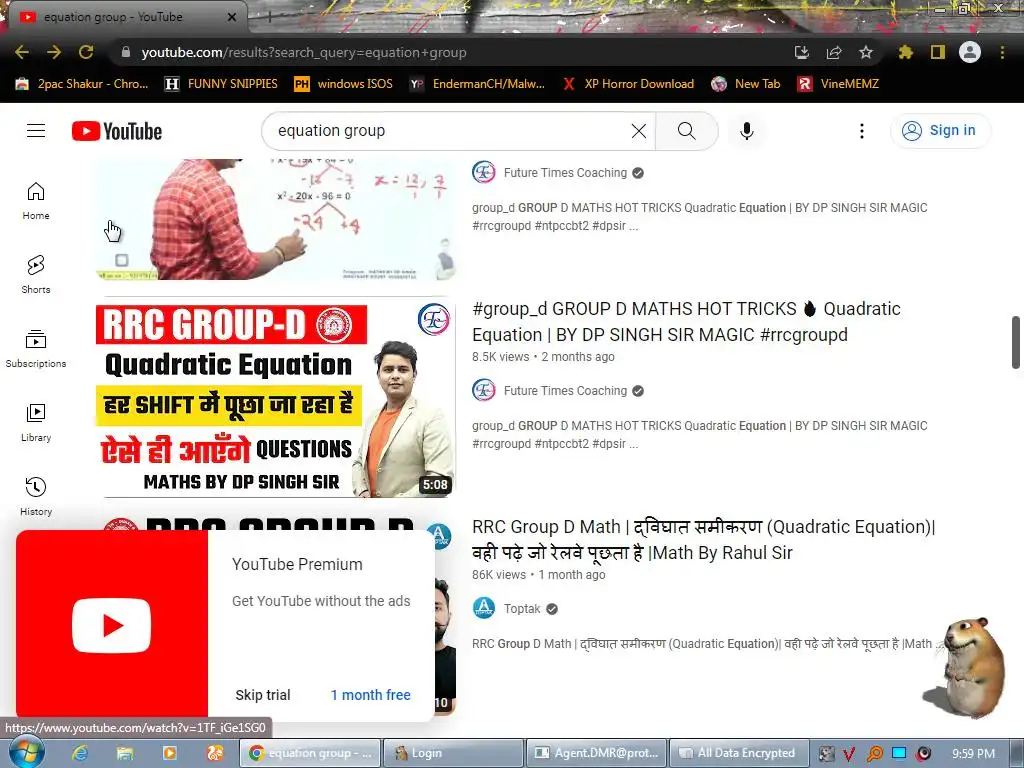Open Windows Media Player taskbar icon
This screenshot has height=768, width=1024.
170,753
